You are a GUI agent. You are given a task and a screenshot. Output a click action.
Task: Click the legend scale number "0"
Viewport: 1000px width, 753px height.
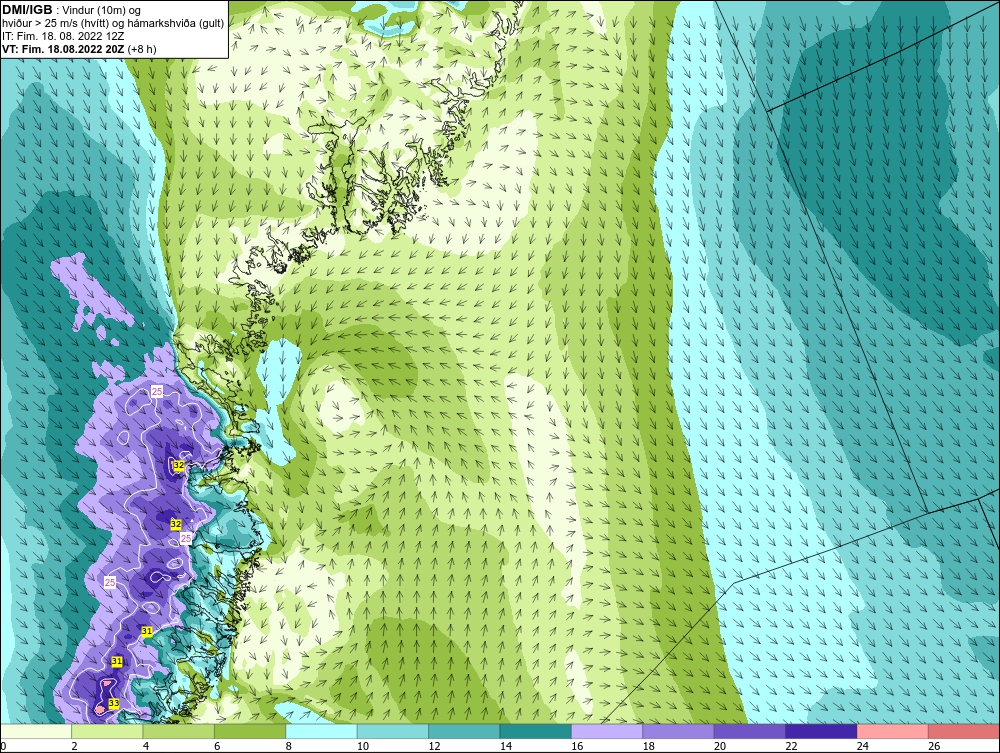[x=3, y=747]
